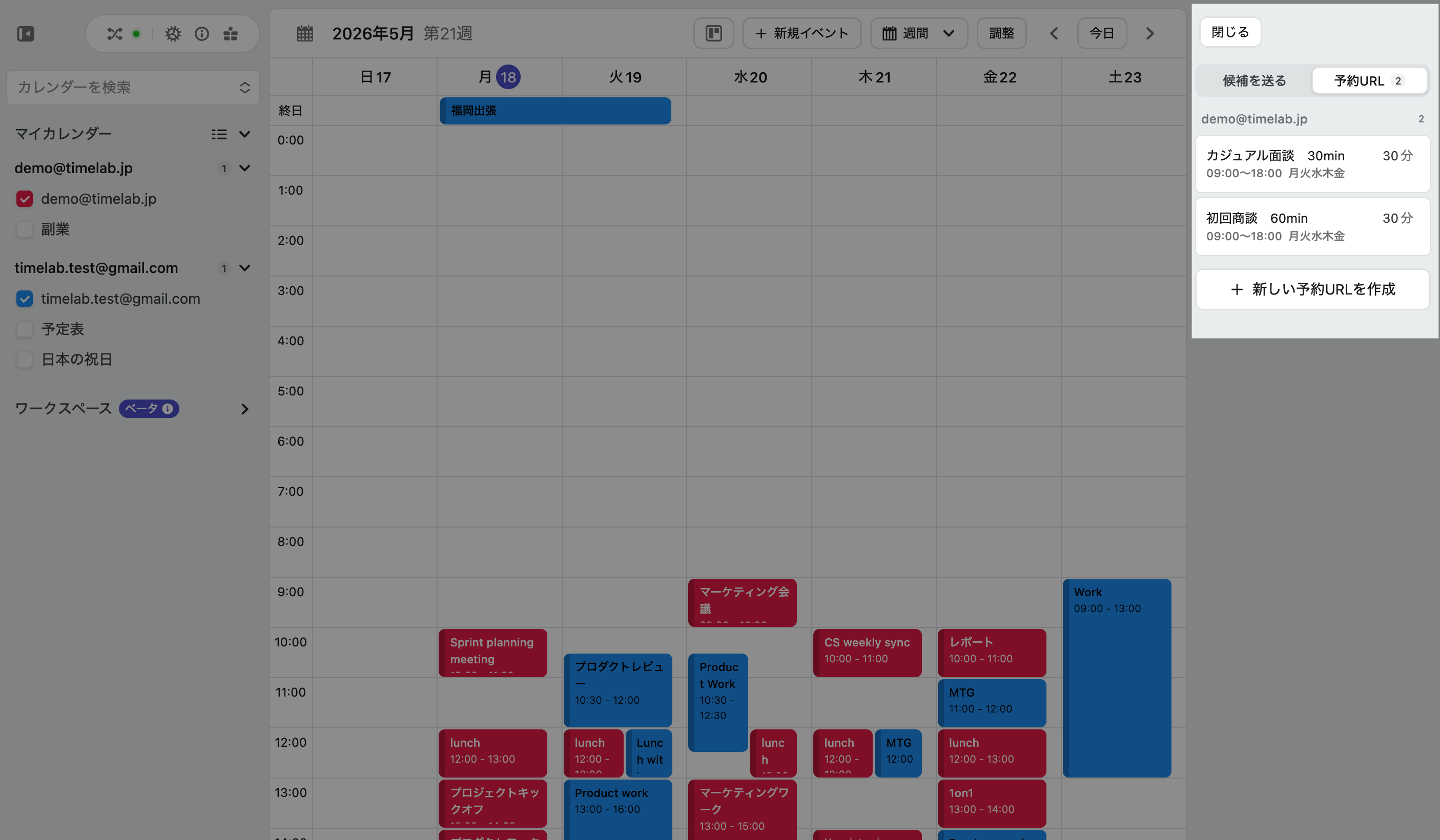Open the 初回商談 60min booking card

coord(1312,227)
